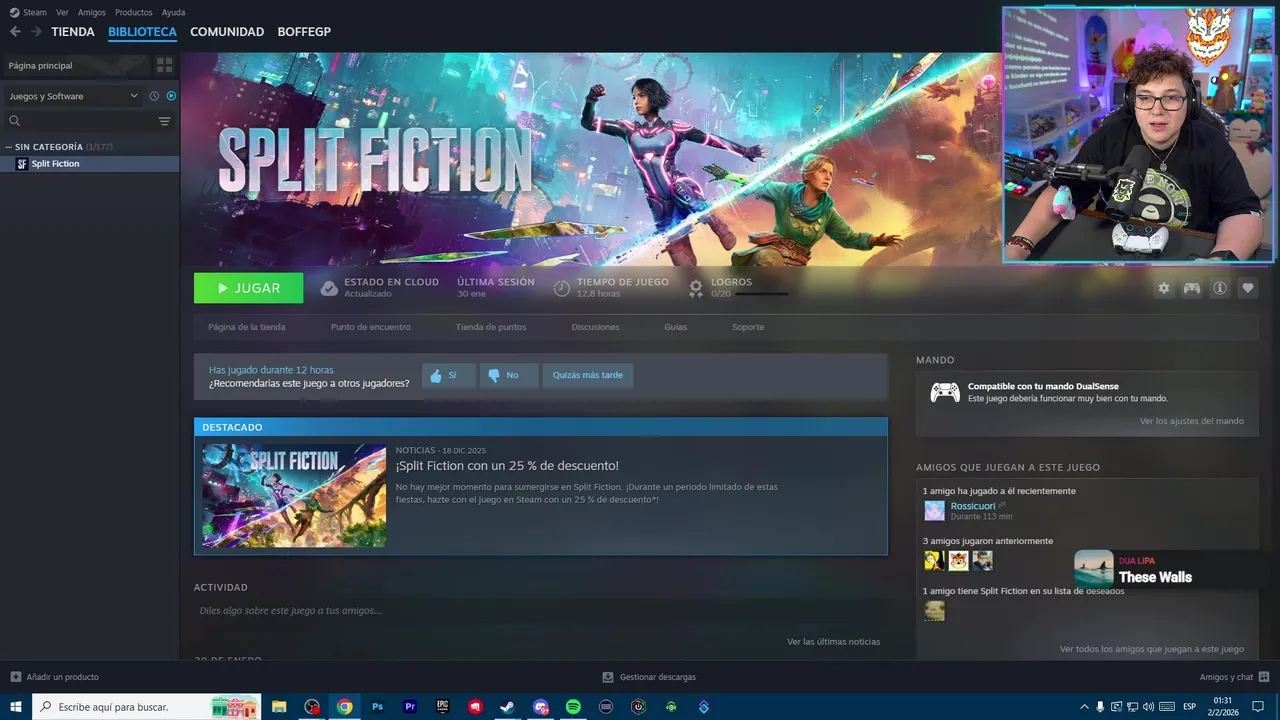Open Ver las últimas noticias

coord(833,642)
